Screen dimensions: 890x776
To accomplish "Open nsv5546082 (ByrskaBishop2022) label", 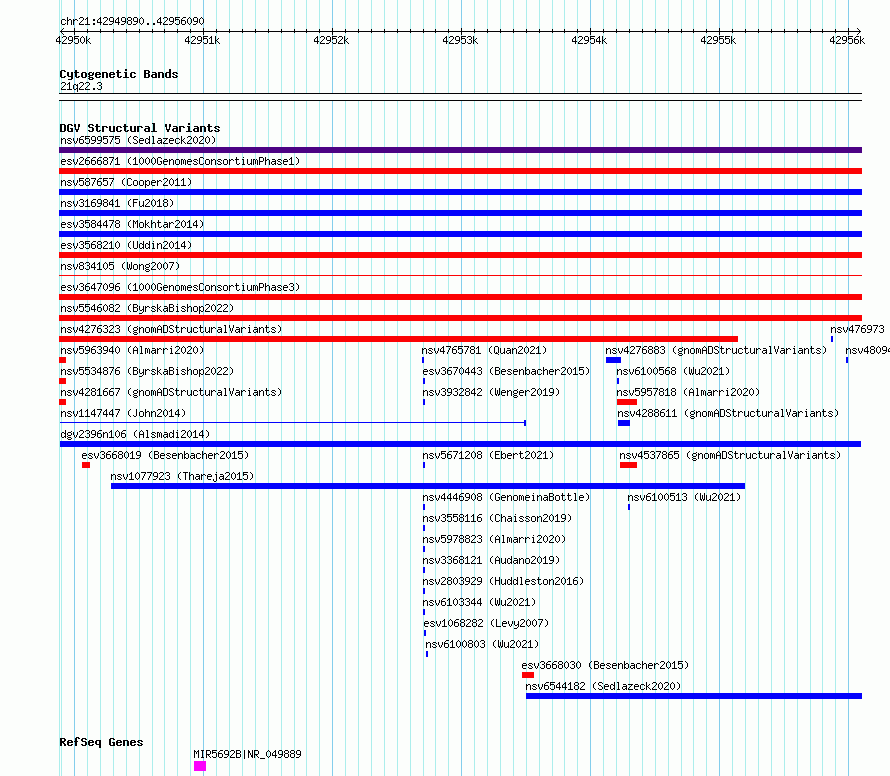I will (x=147, y=308).
